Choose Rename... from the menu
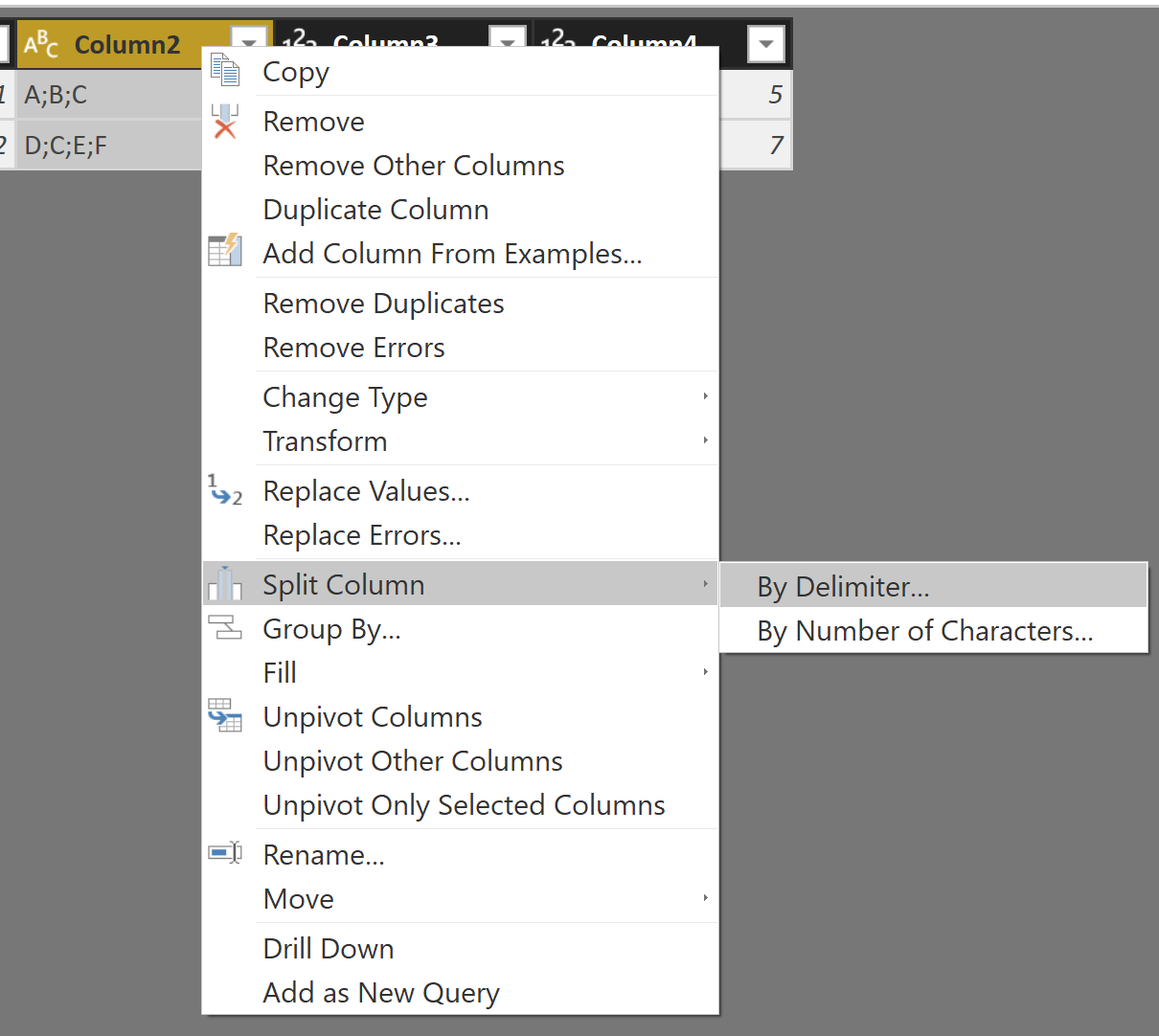 [461, 855]
